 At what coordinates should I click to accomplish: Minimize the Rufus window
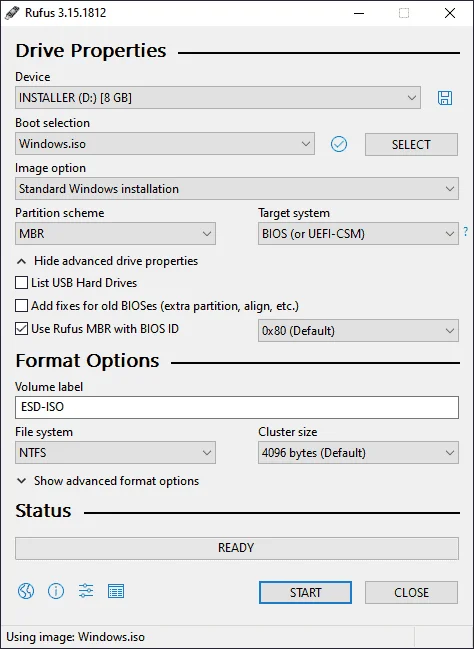[x=359, y=13]
